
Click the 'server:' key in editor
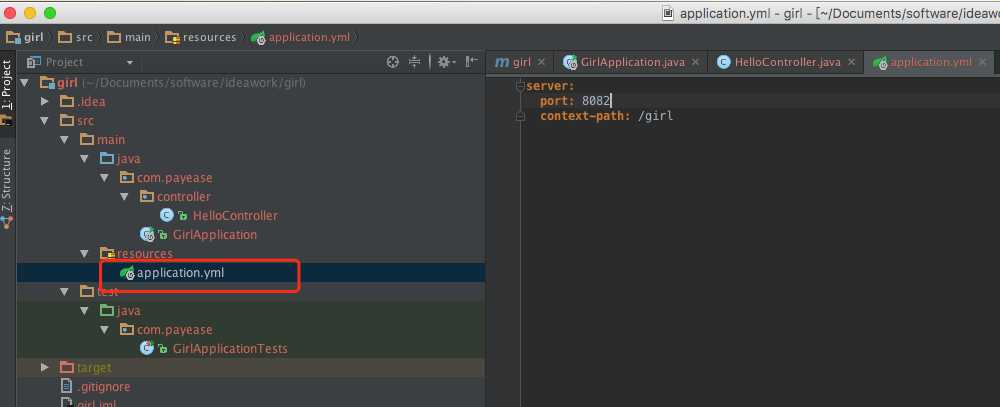click(x=551, y=85)
